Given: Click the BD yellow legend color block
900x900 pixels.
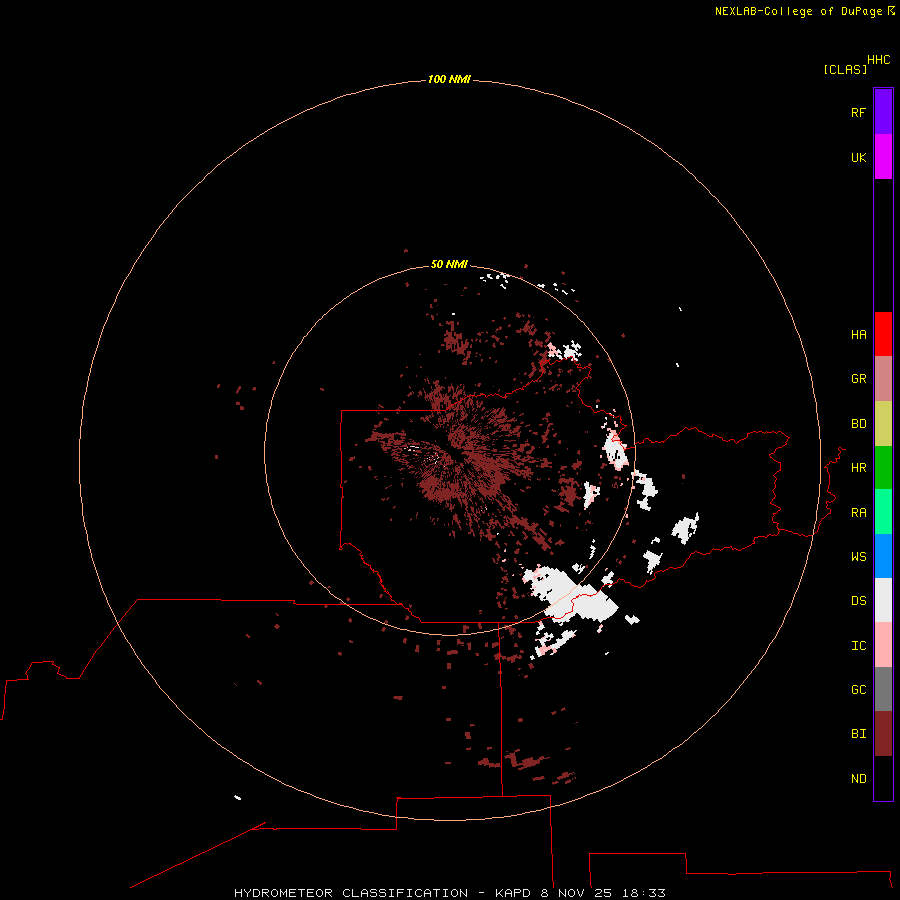Looking at the screenshot, I should [x=883, y=424].
